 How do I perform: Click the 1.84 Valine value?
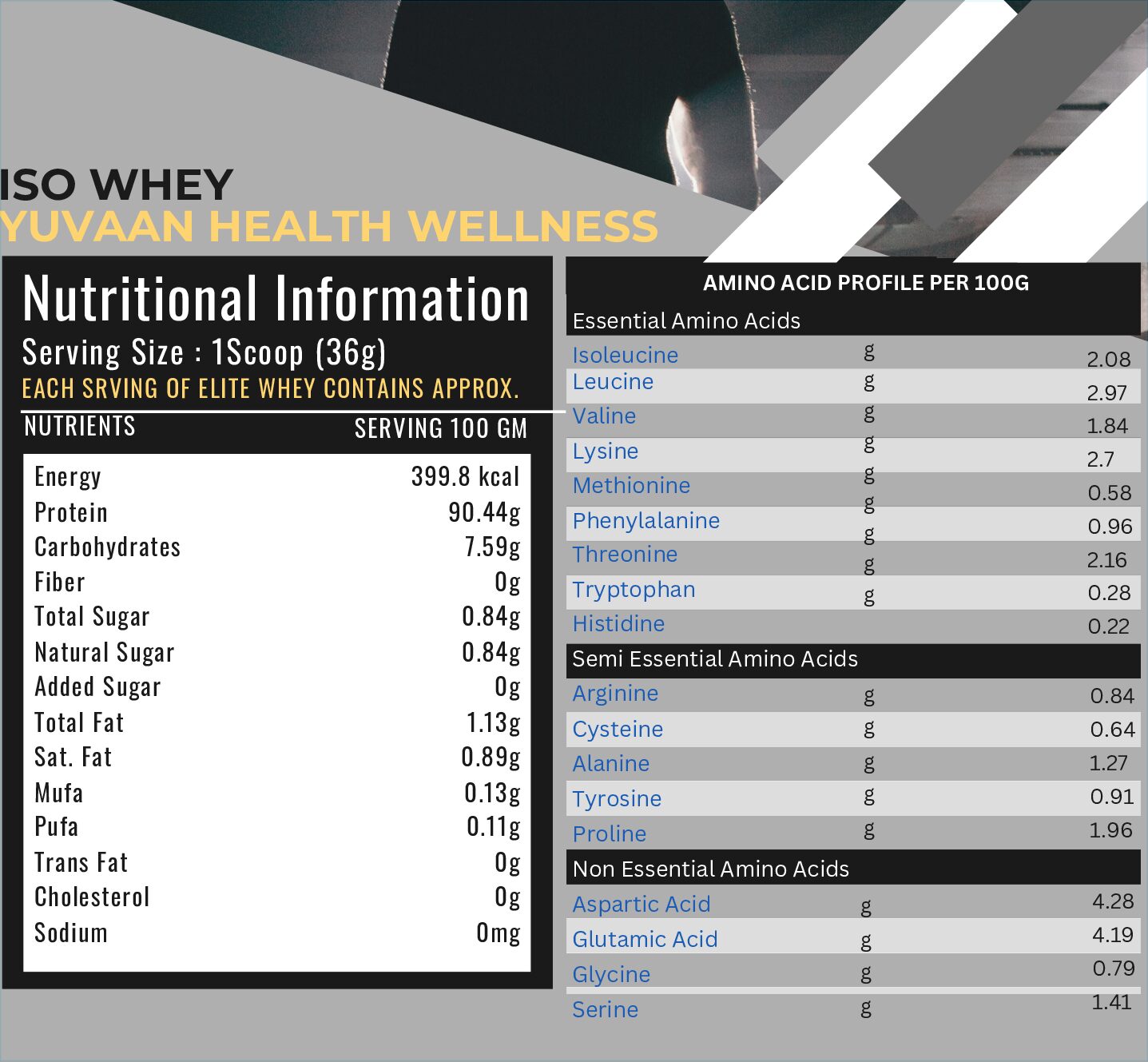[1107, 426]
